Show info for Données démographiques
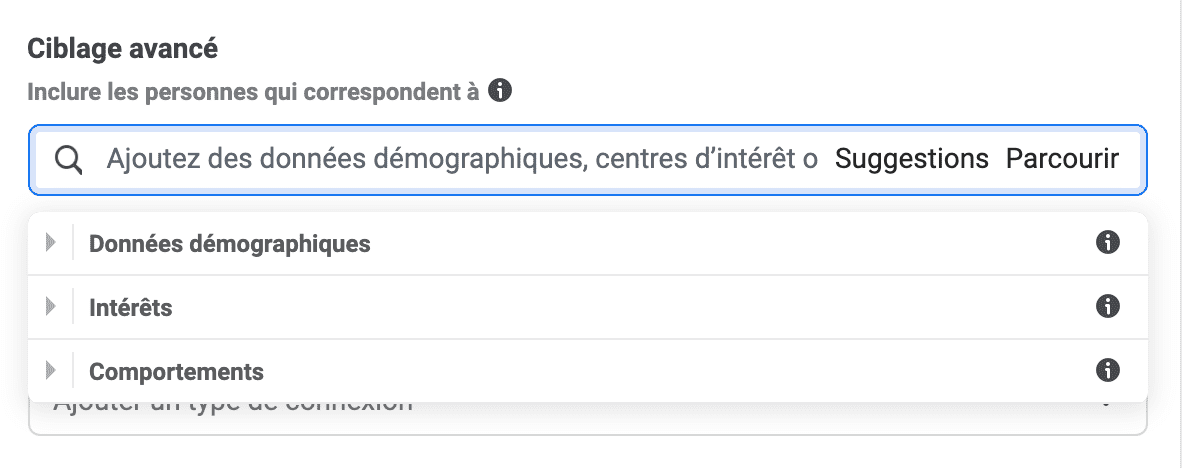Image resolution: width=1182 pixels, height=468 pixels. tap(1107, 243)
